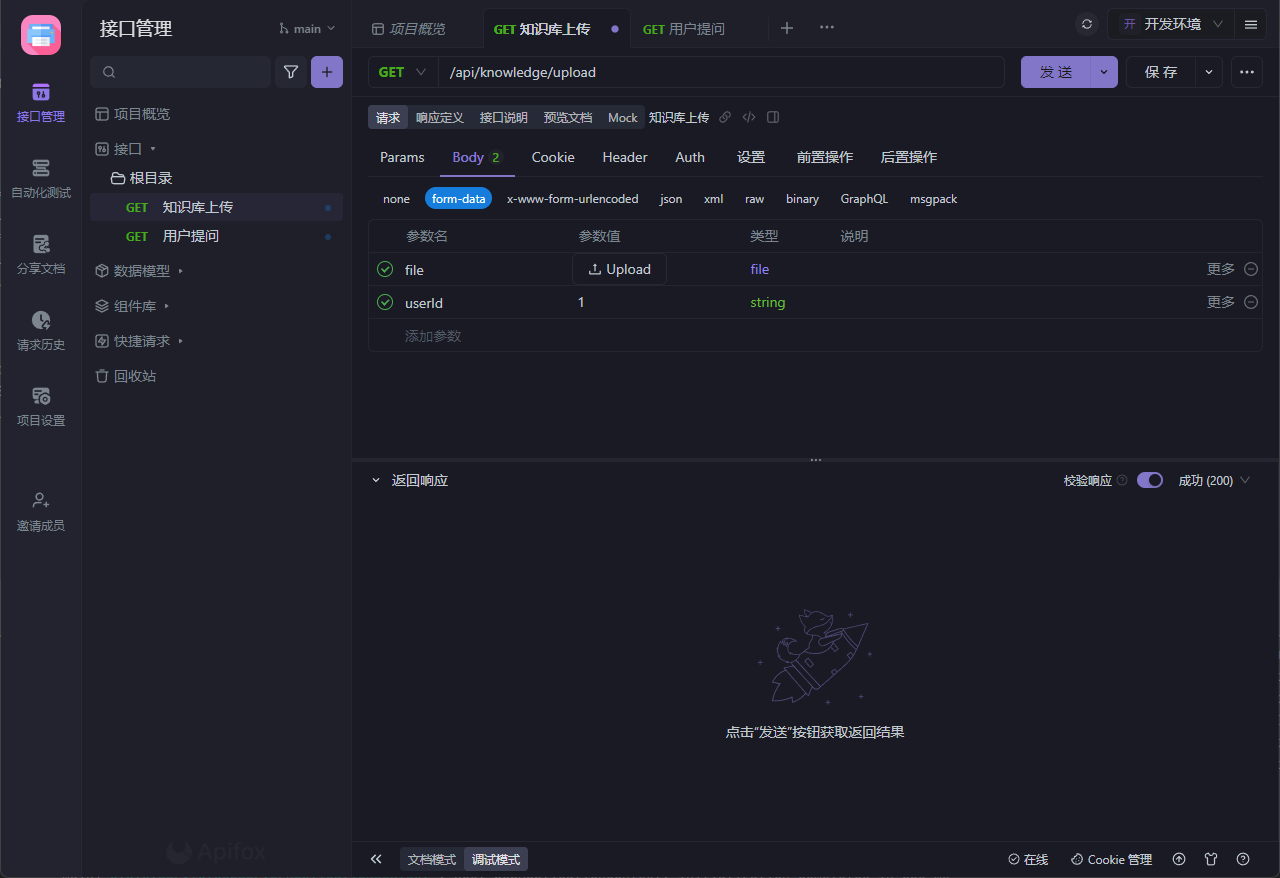
Task: Expand the 成功 (200) response dropdown
Action: point(1214,480)
